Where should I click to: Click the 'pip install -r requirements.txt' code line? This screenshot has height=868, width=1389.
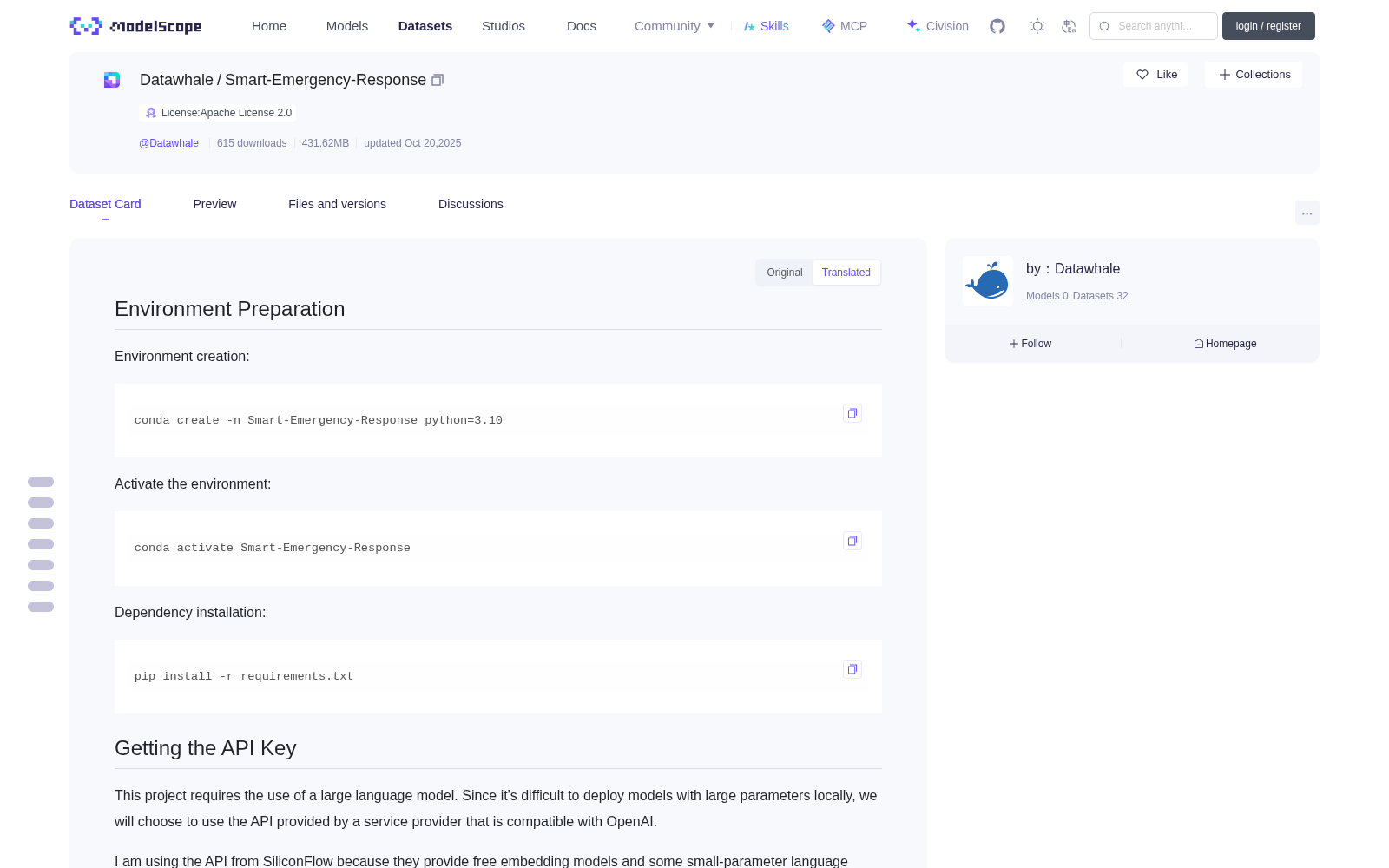244,676
